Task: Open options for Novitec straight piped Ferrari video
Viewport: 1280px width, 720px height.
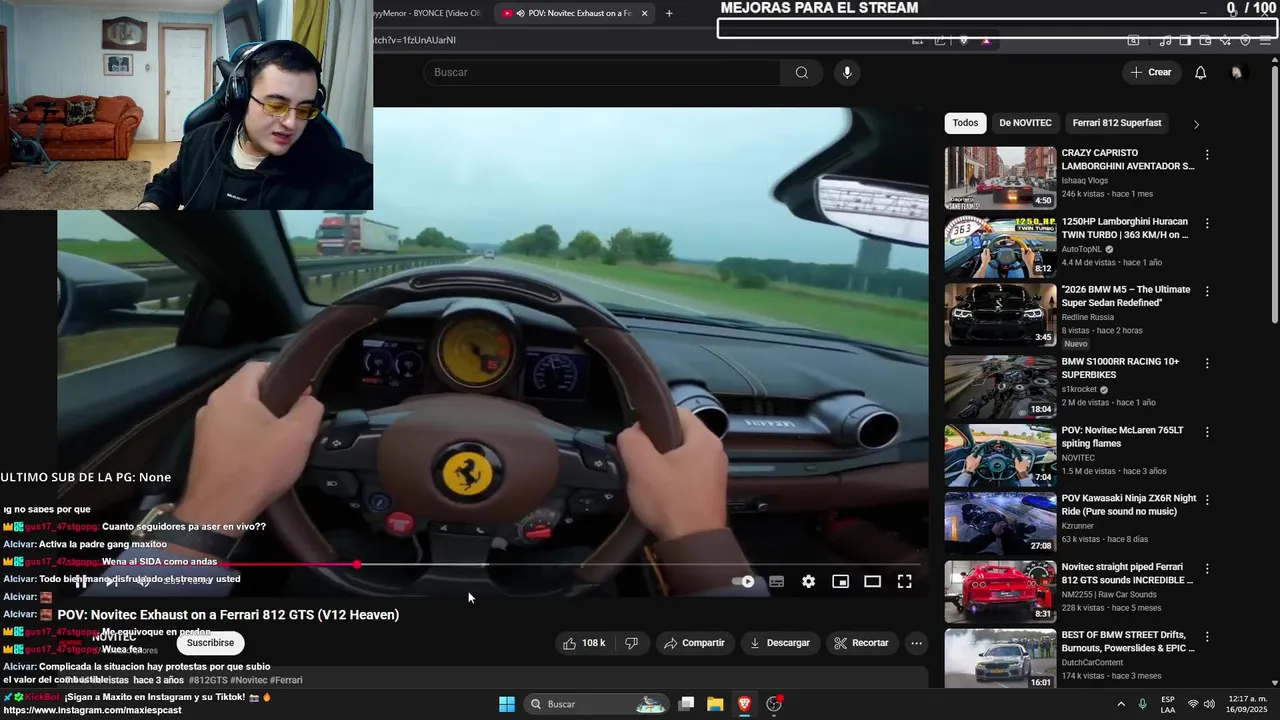Action: 1207,568
